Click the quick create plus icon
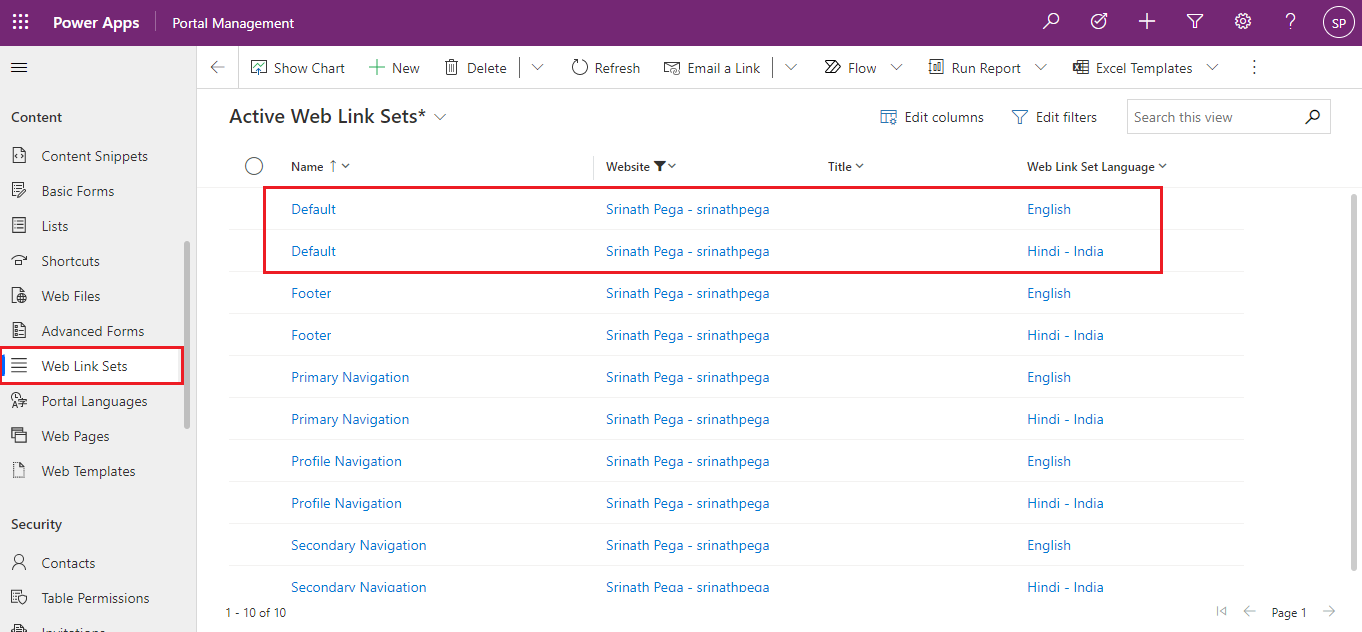The width and height of the screenshot is (1362, 632). click(x=1147, y=22)
